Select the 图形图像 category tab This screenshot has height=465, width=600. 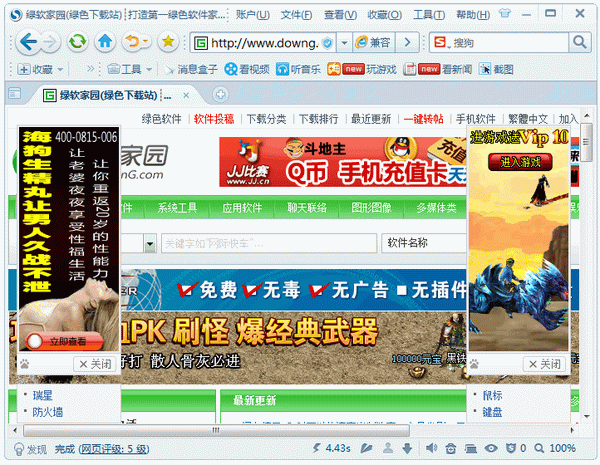[x=372, y=208]
